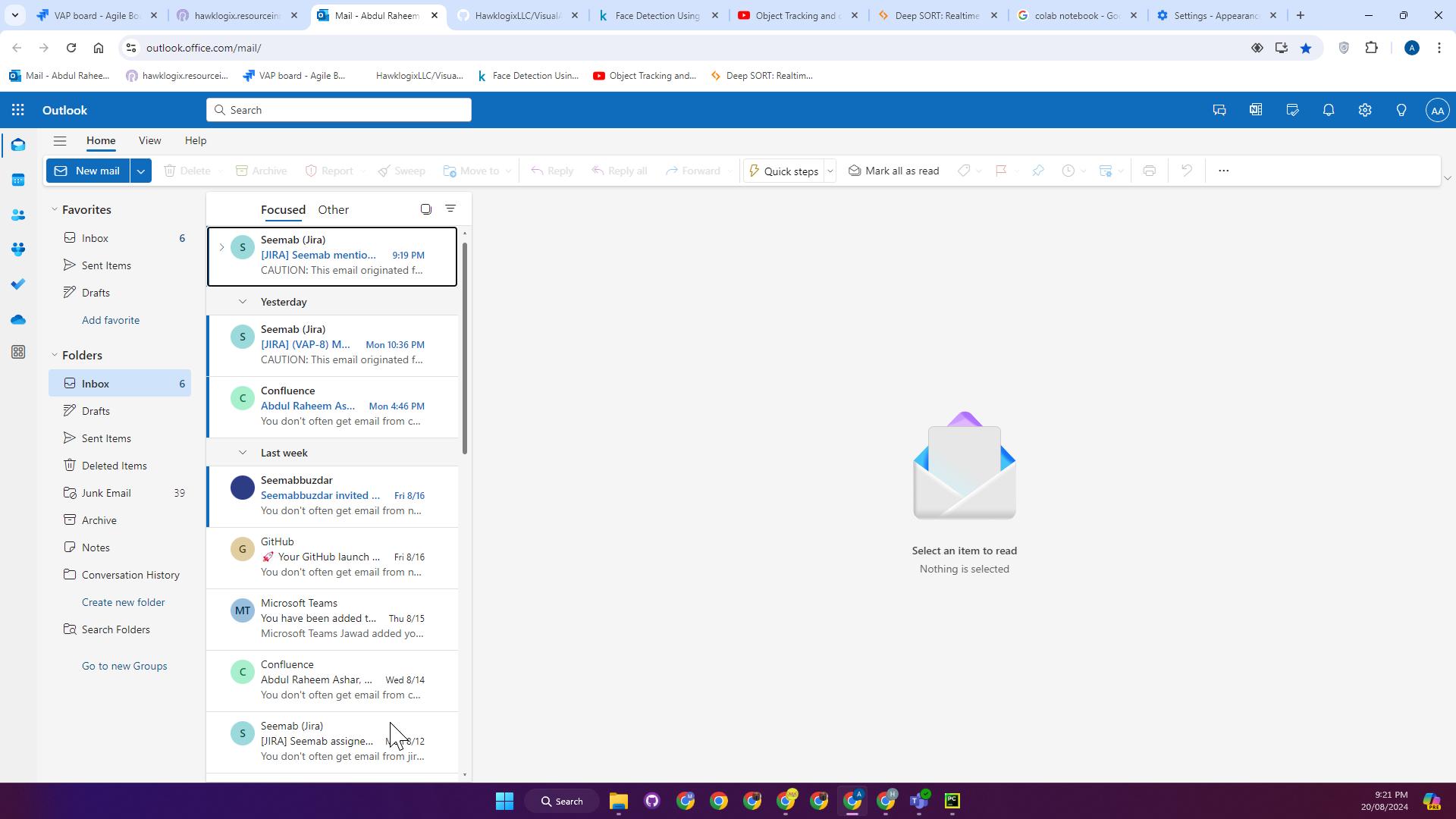Collapse the Favorites section
This screenshot has height=819, width=1456.
(55, 210)
